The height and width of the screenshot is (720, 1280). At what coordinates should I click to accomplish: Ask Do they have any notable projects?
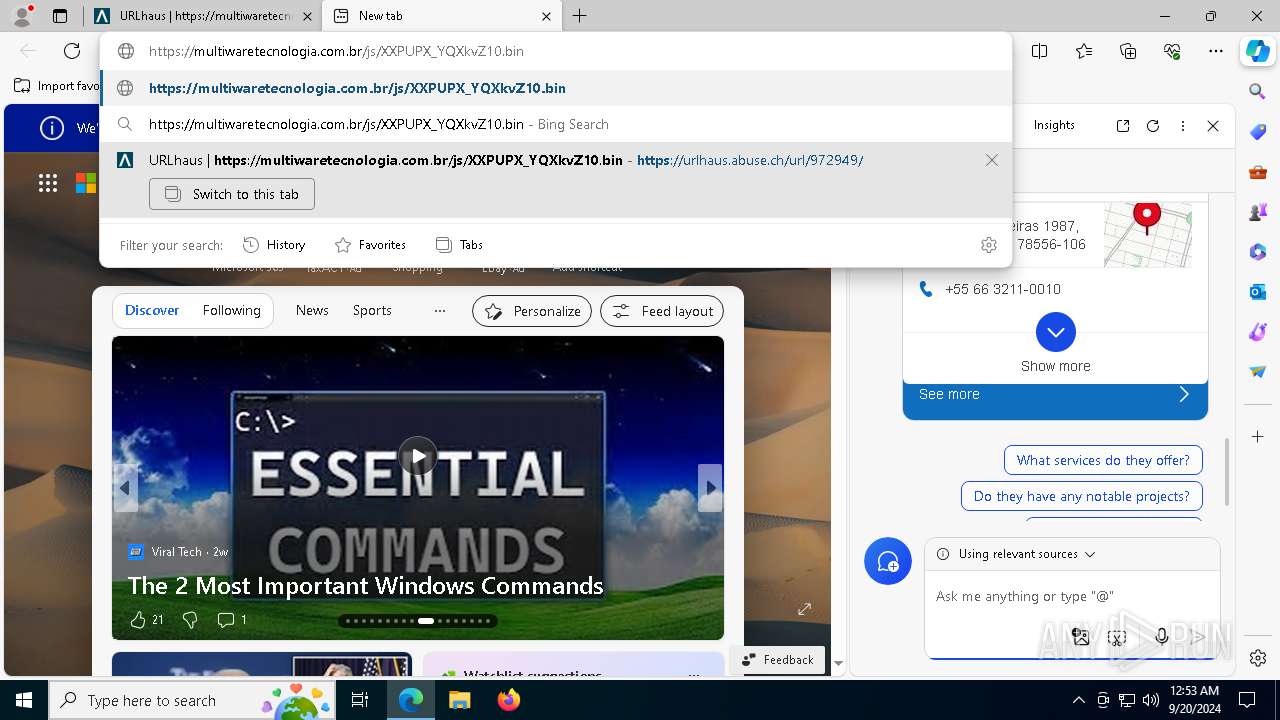1082,496
